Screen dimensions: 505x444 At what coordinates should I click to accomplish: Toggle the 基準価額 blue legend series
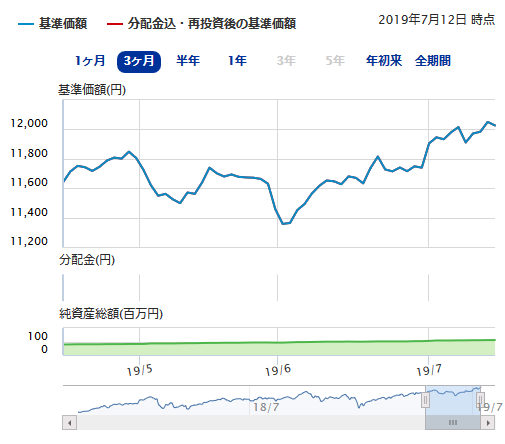coord(53,24)
